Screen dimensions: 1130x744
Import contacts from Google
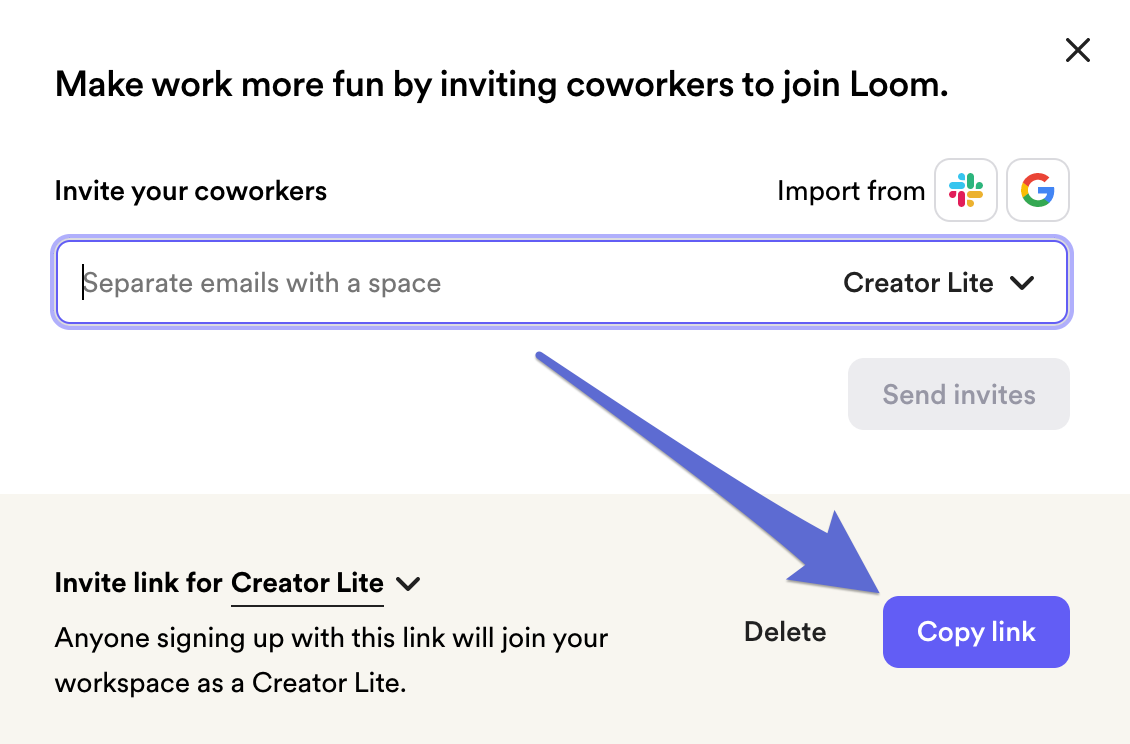[x=1037, y=190]
